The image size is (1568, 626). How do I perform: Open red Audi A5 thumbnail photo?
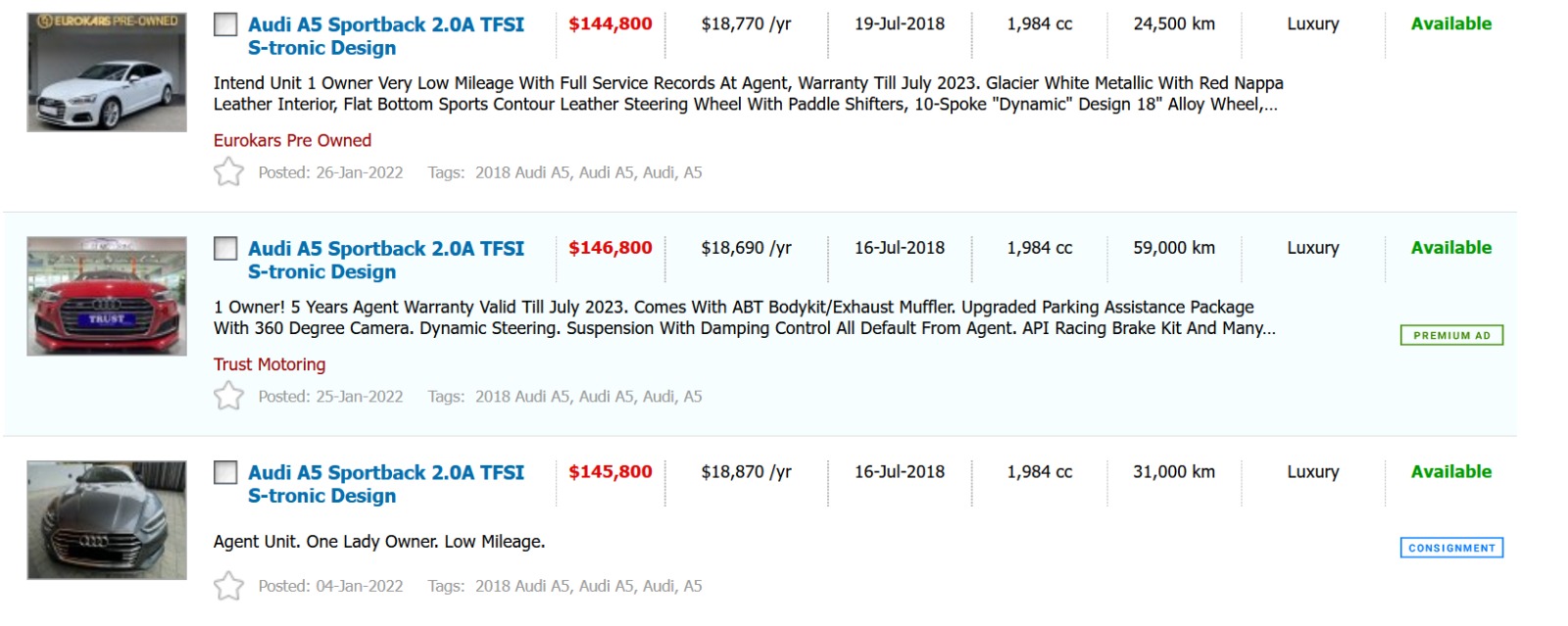point(107,296)
